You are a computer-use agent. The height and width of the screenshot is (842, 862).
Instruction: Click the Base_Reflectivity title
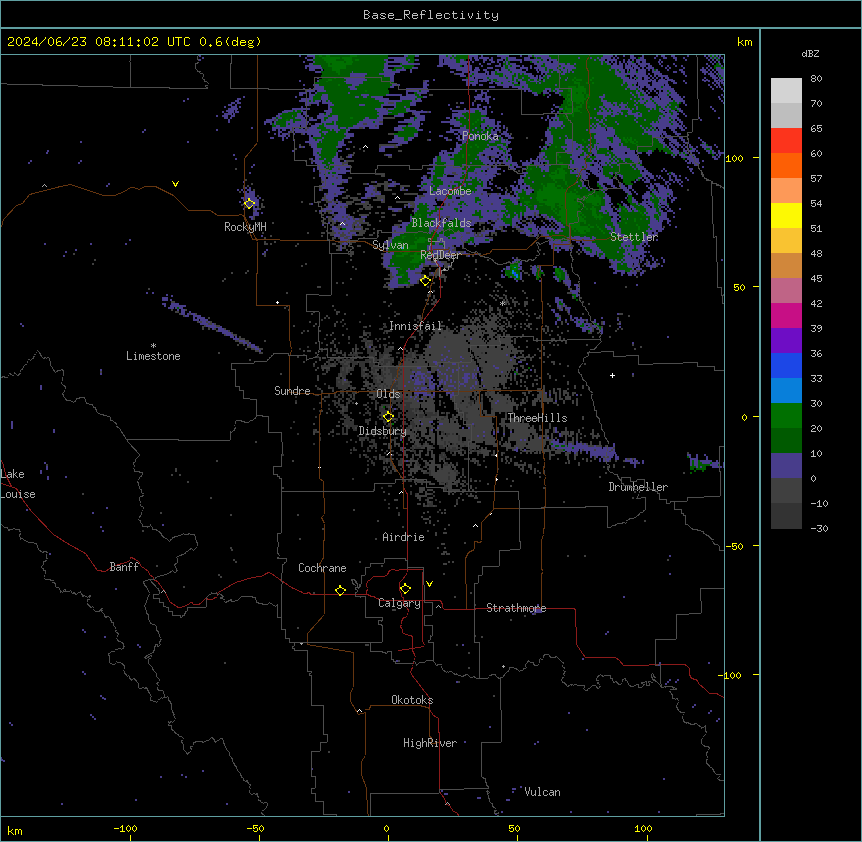(431, 15)
